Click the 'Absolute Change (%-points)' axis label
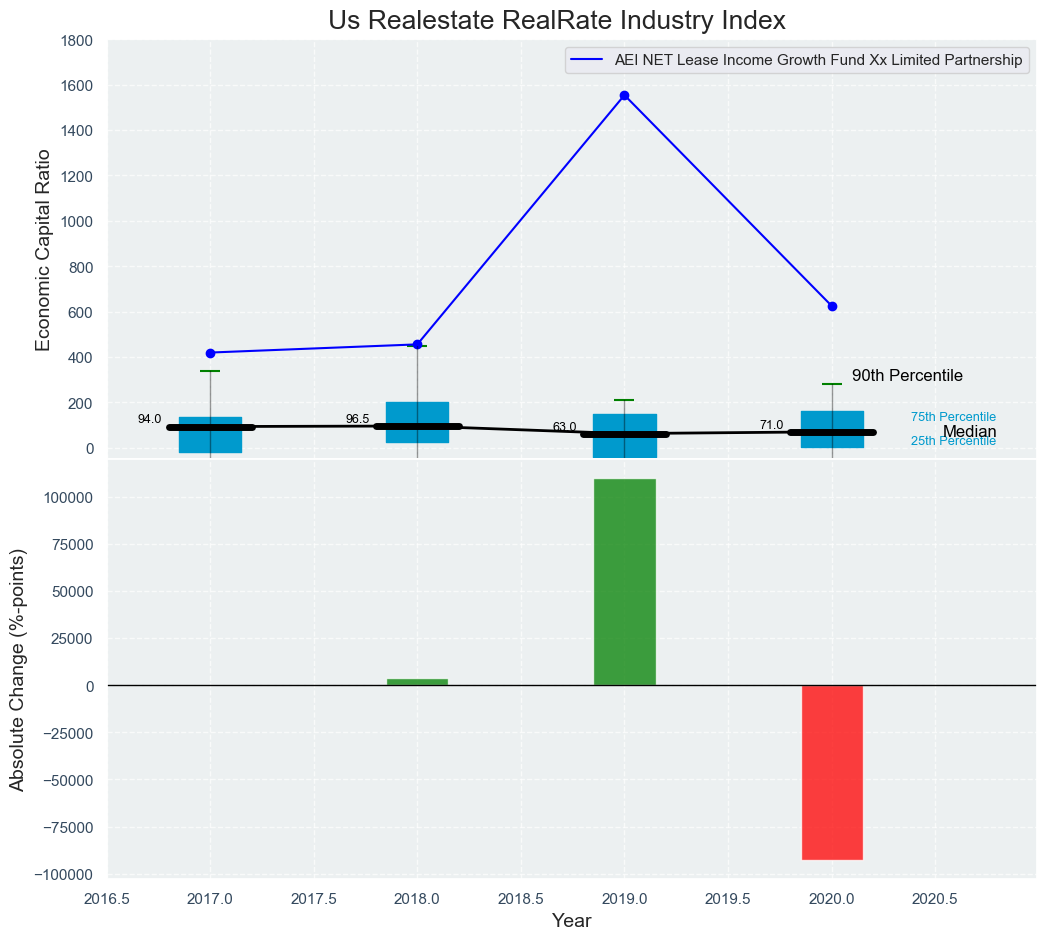This screenshot has height=940, width=1046. click(x=17, y=670)
